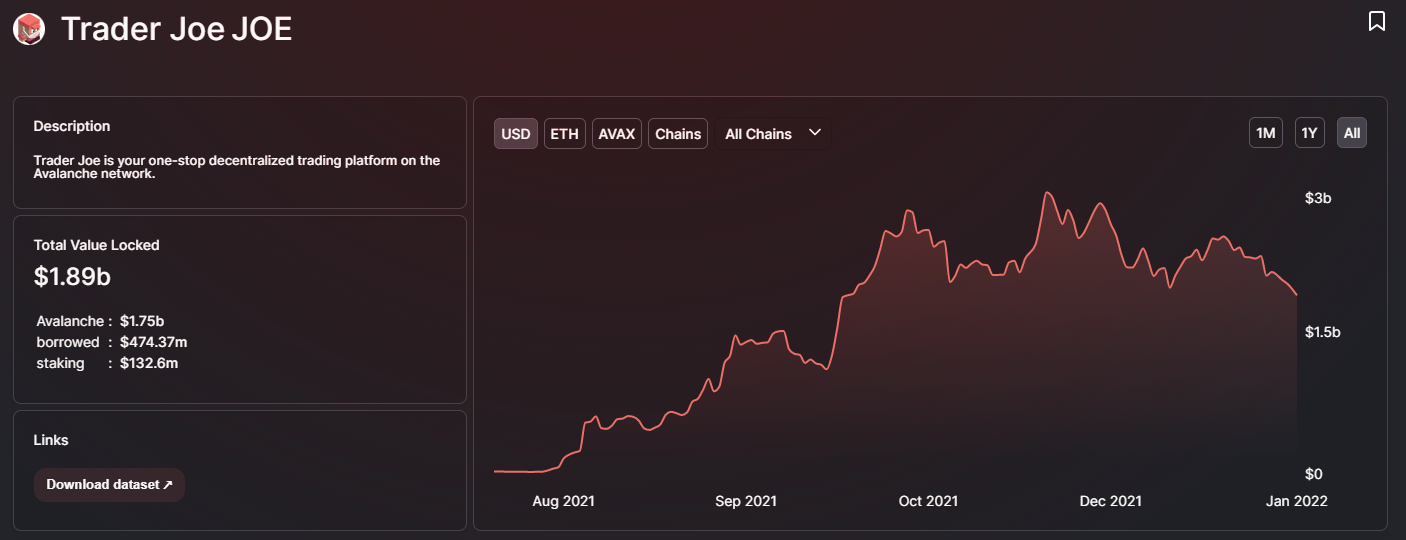This screenshot has width=1406, height=540.
Task: Click the Jan 2022 x-axis label
Action: pos(1297,501)
